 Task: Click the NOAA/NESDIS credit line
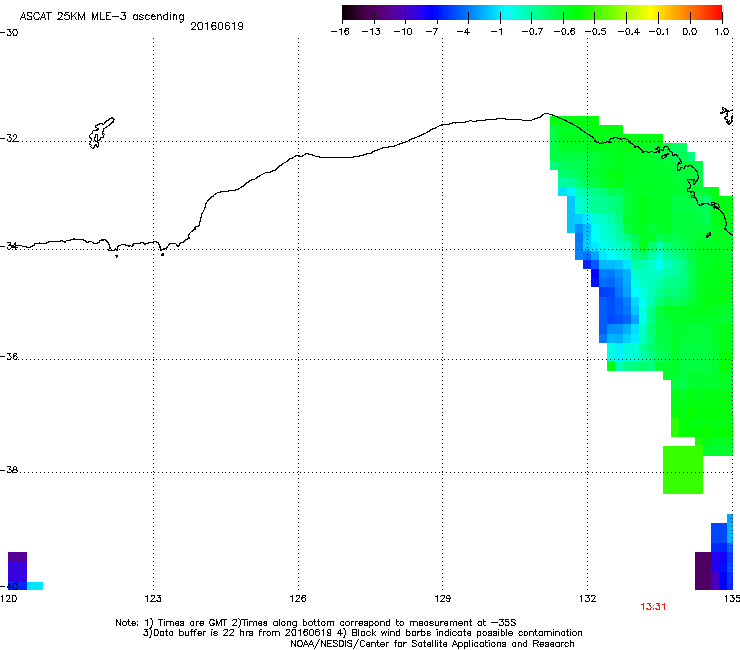432,644
